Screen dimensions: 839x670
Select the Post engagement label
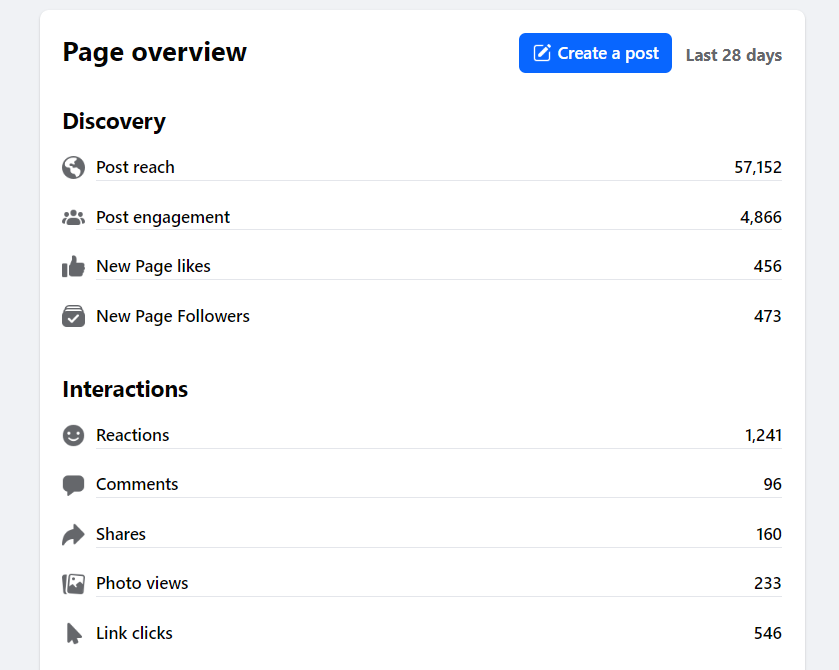163,217
